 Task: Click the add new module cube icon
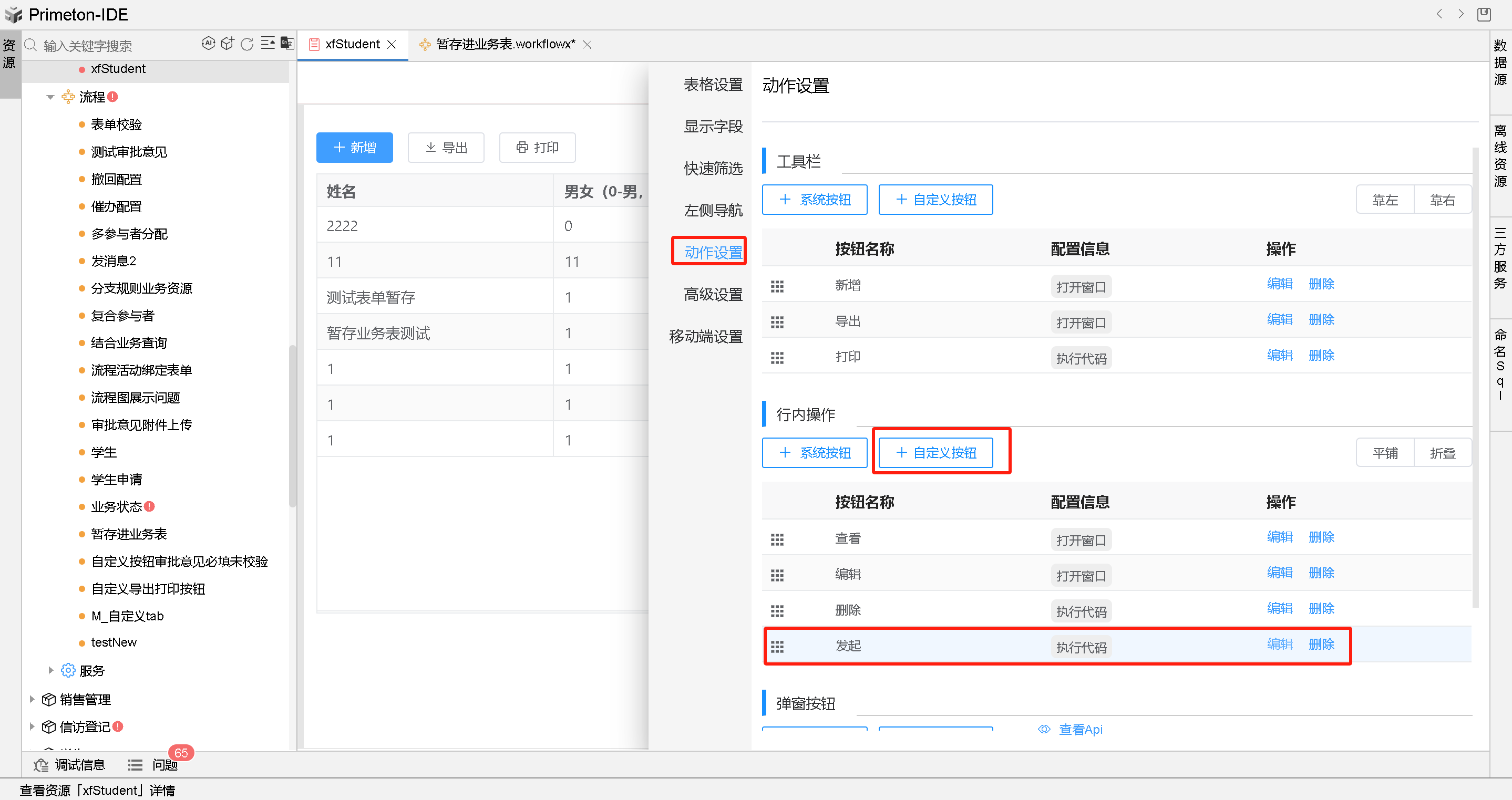pos(228,44)
